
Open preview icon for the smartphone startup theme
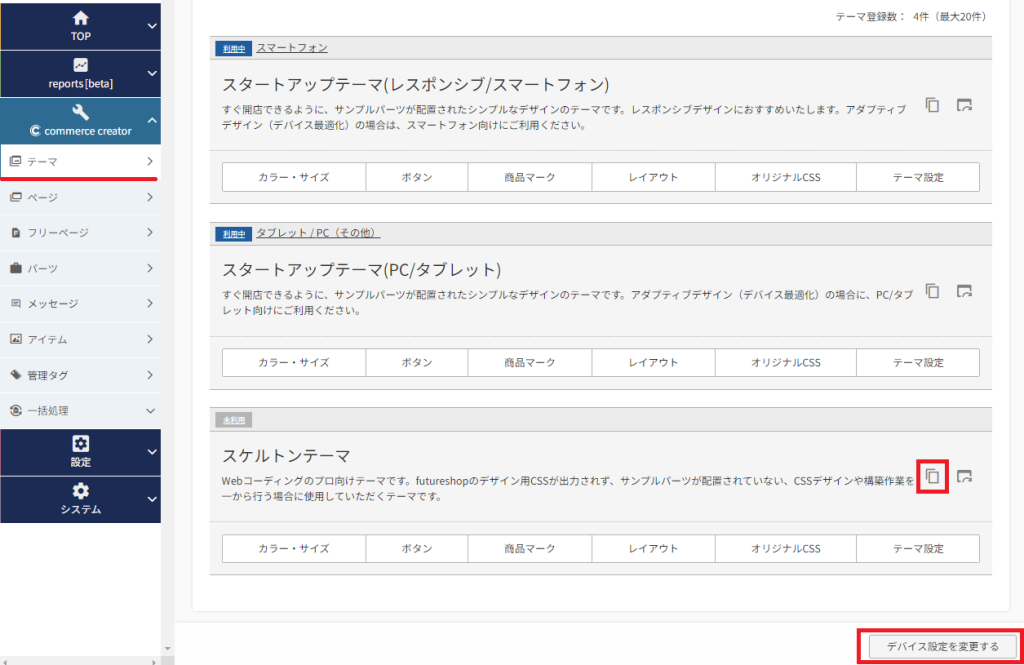pos(964,105)
